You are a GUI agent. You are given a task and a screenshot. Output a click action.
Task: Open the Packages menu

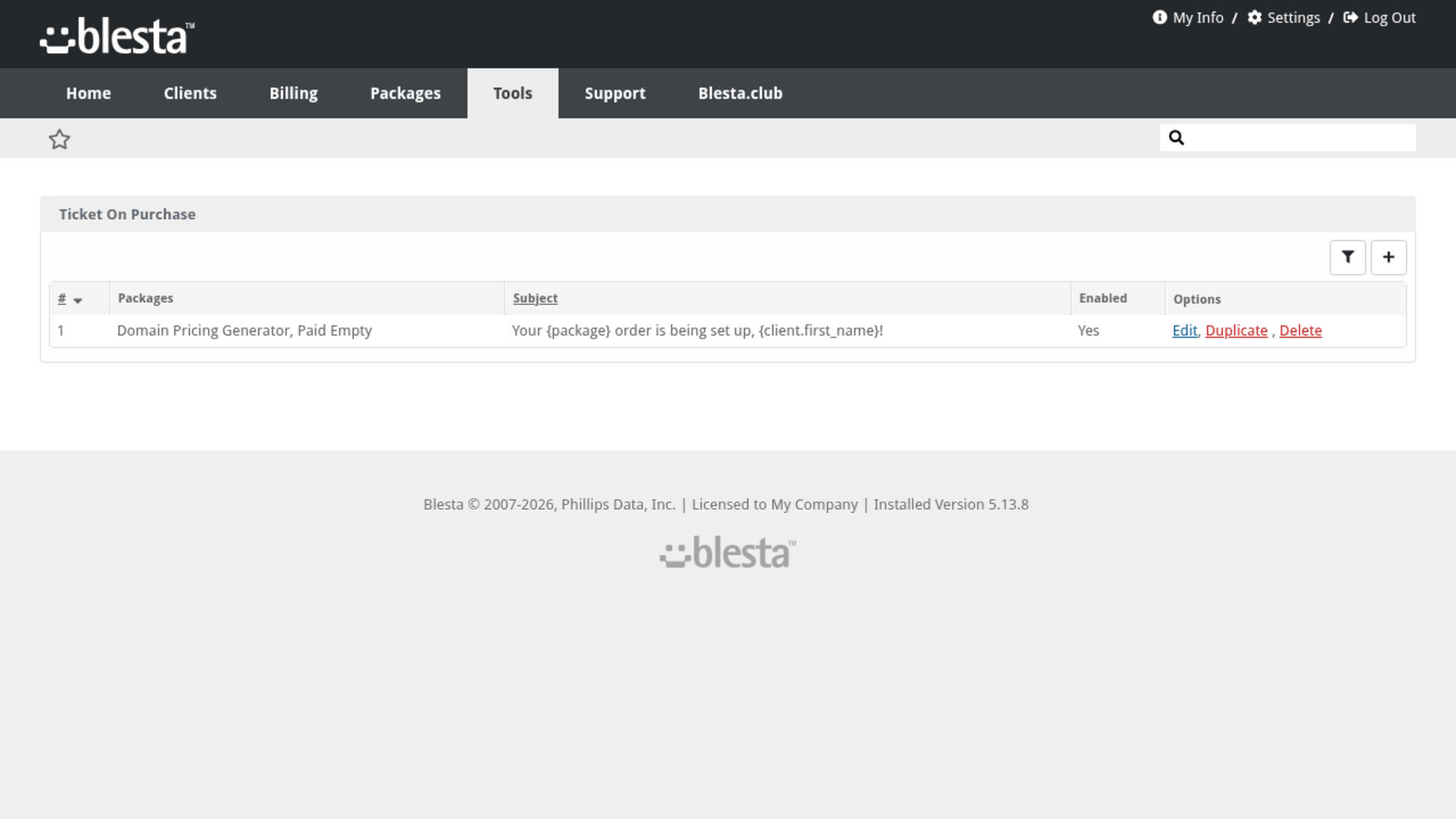tap(406, 93)
